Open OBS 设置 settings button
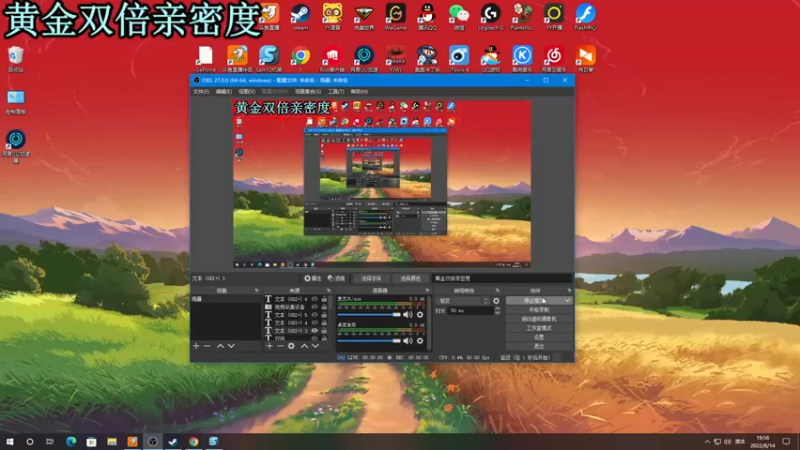Image resolution: width=800 pixels, height=450 pixels. (x=539, y=337)
